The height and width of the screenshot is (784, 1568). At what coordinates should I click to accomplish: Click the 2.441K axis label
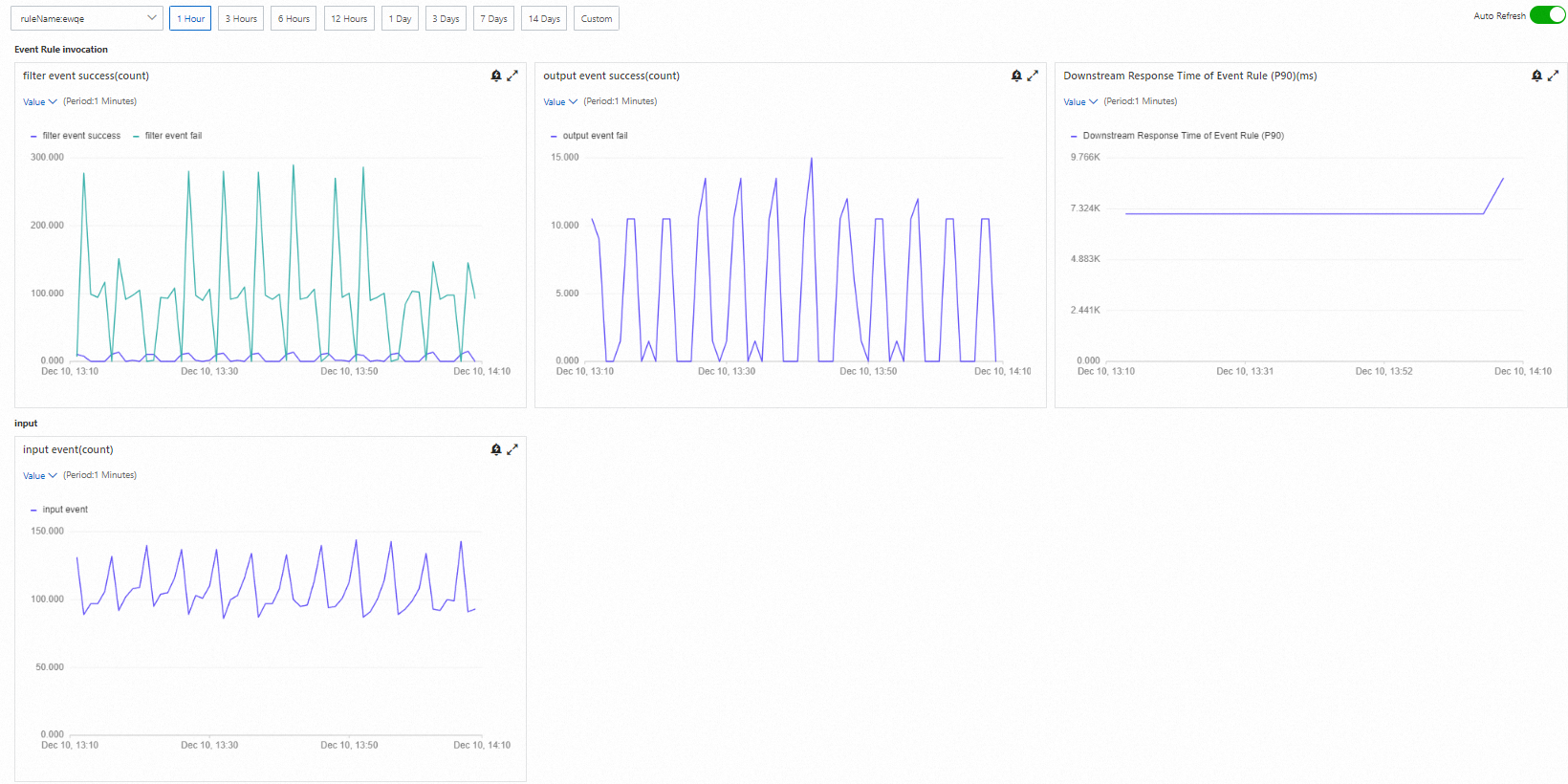point(1086,310)
